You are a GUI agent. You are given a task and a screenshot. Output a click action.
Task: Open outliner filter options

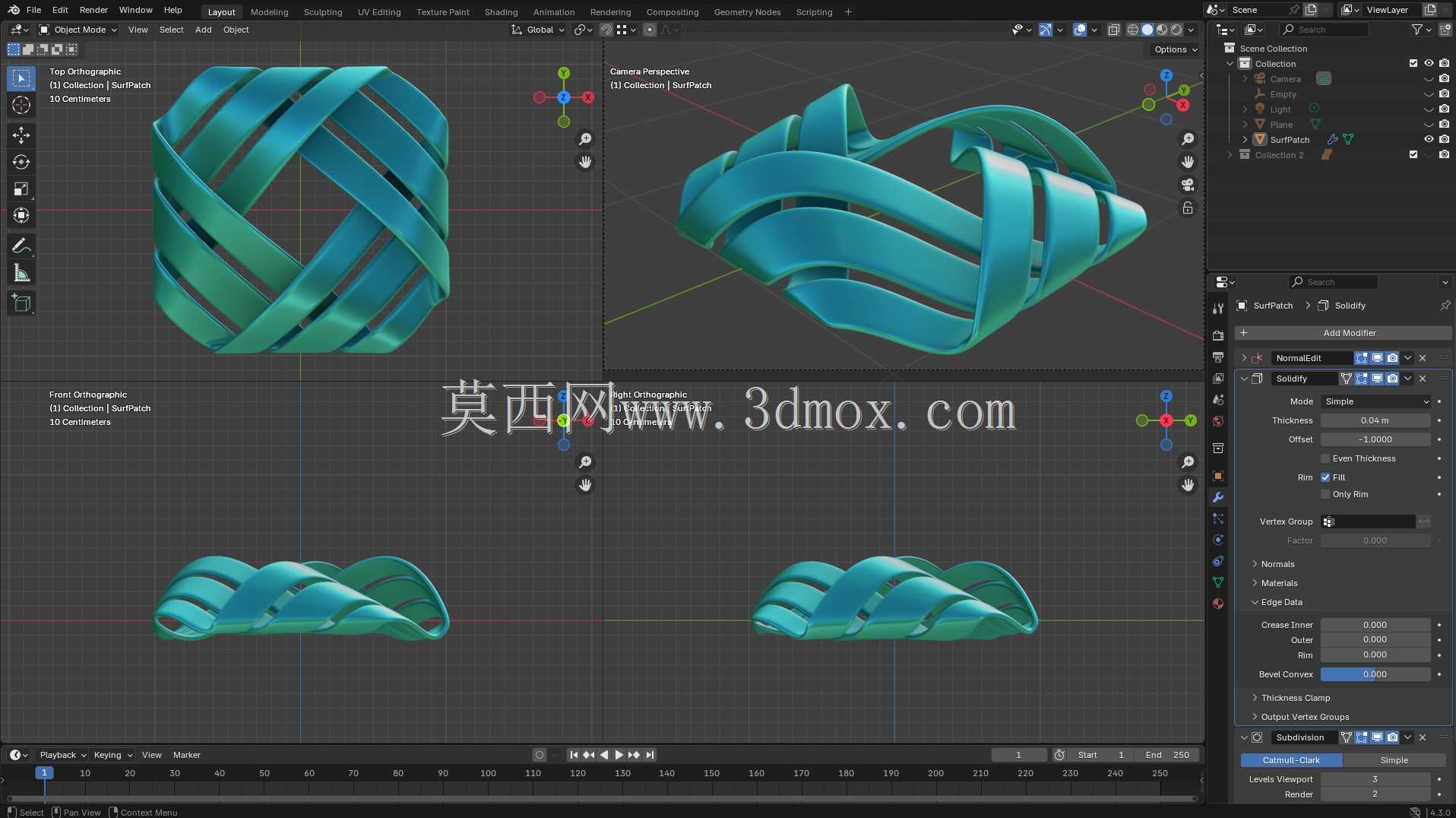pos(1421,30)
